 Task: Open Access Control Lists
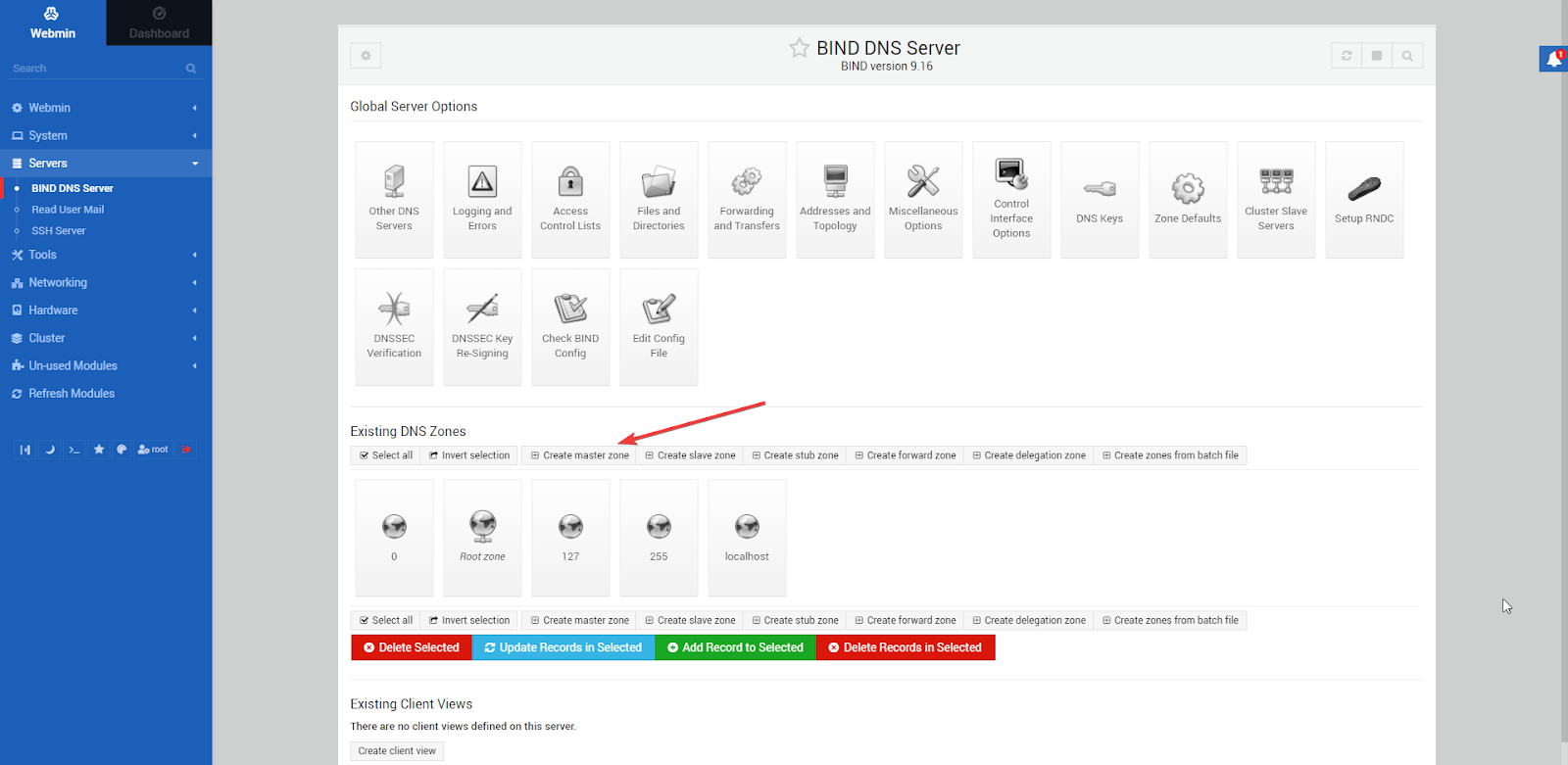pyautogui.click(x=570, y=200)
